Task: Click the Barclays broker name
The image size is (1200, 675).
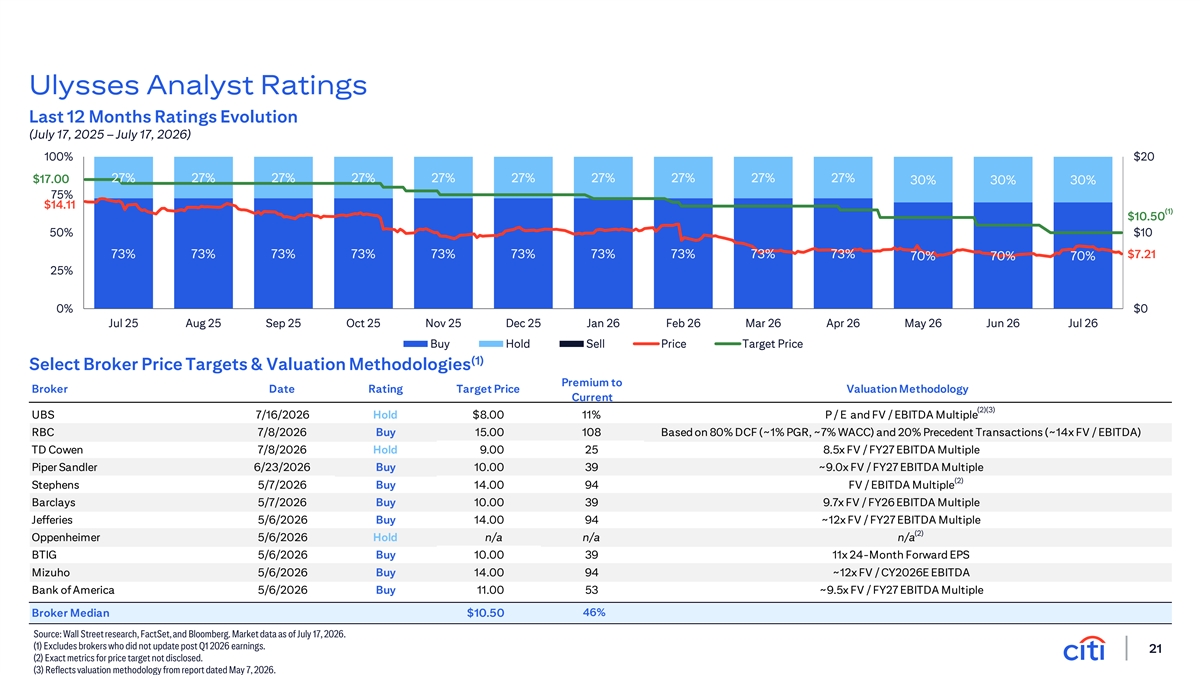Action: click(54, 502)
